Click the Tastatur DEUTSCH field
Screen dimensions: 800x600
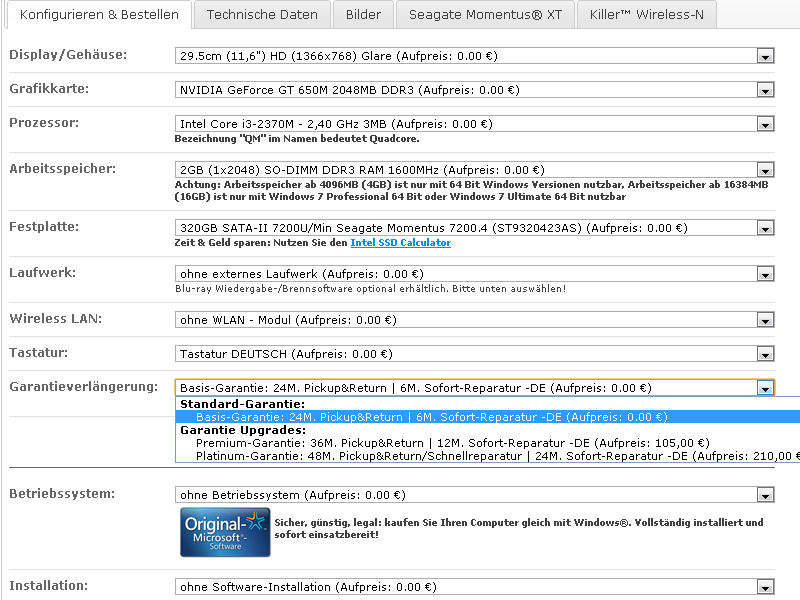tap(474, 354)
